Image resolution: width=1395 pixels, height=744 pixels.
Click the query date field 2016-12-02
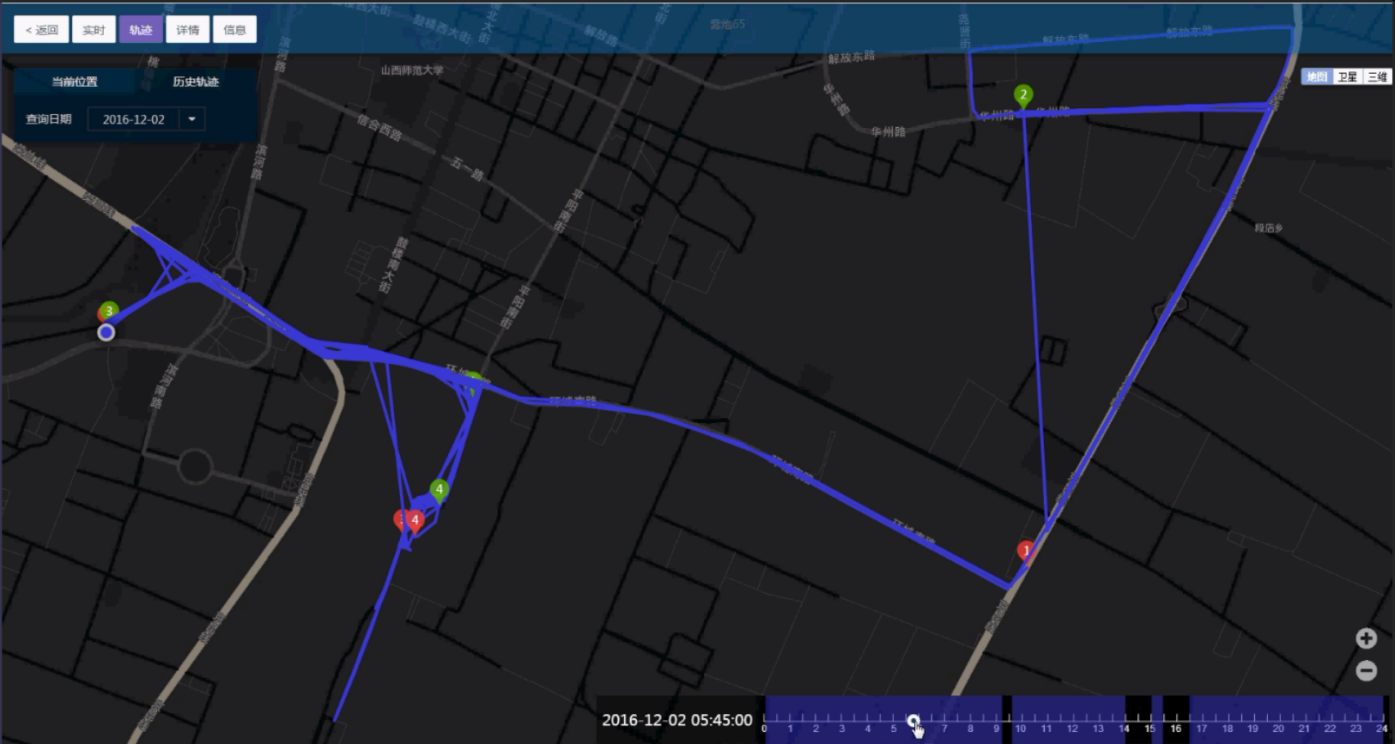pyautogui.click(x=134, y=119)
